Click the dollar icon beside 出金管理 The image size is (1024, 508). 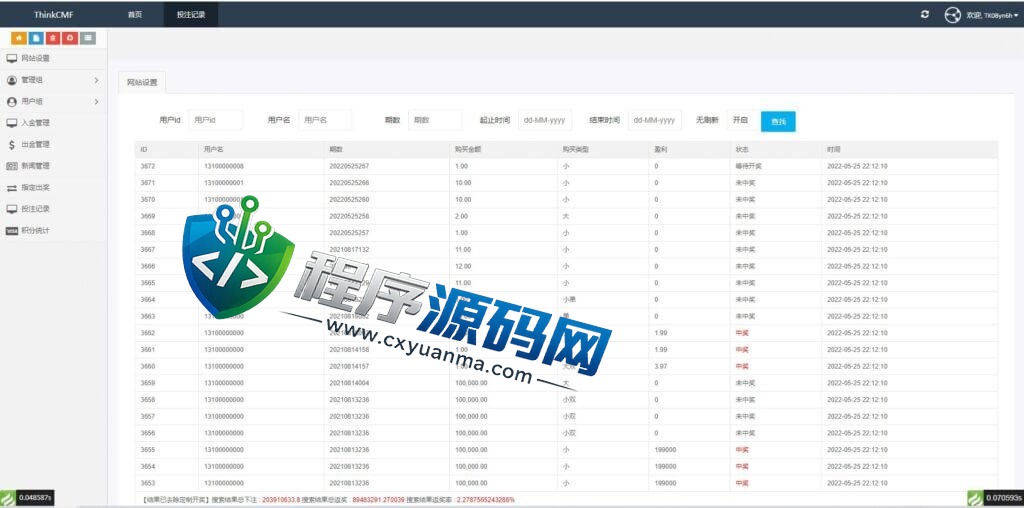pyautogui.click(x=12, y=144)
